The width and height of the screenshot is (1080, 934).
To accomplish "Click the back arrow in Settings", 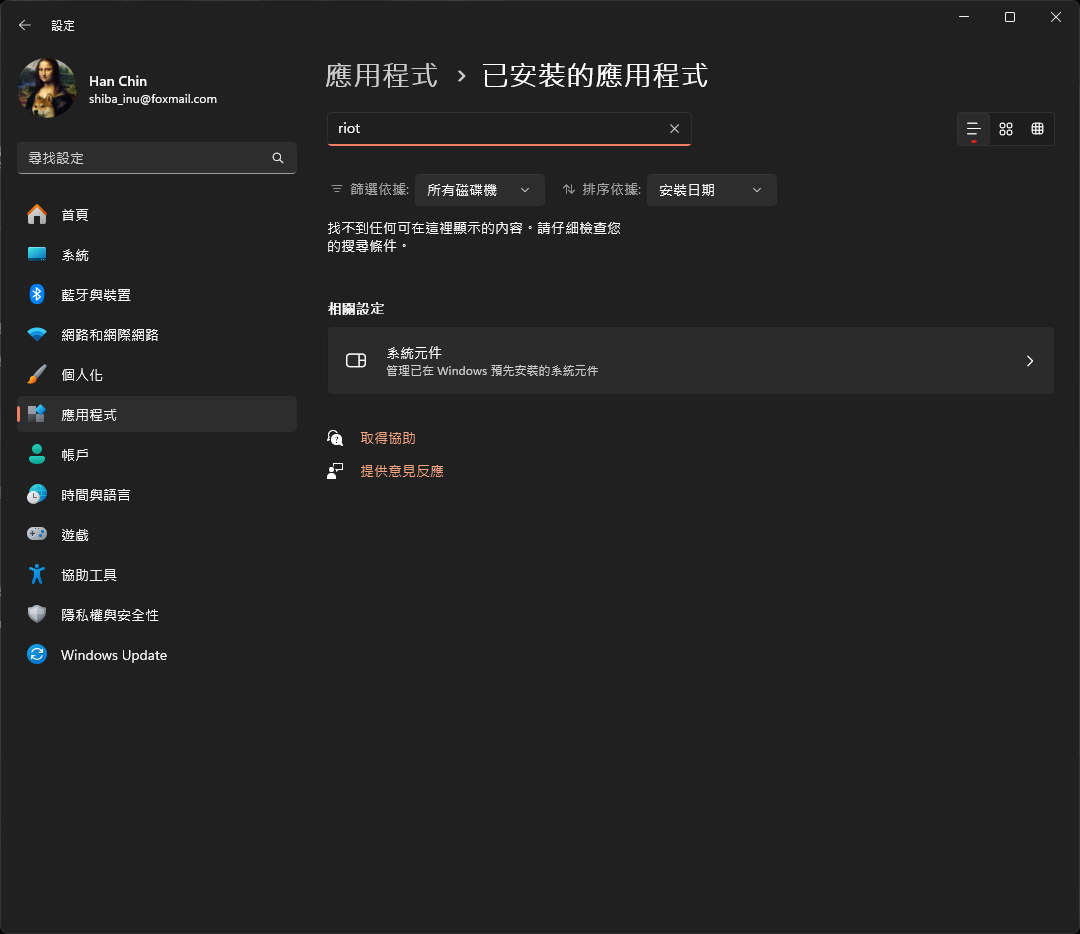I will click(x=25, y=25).
